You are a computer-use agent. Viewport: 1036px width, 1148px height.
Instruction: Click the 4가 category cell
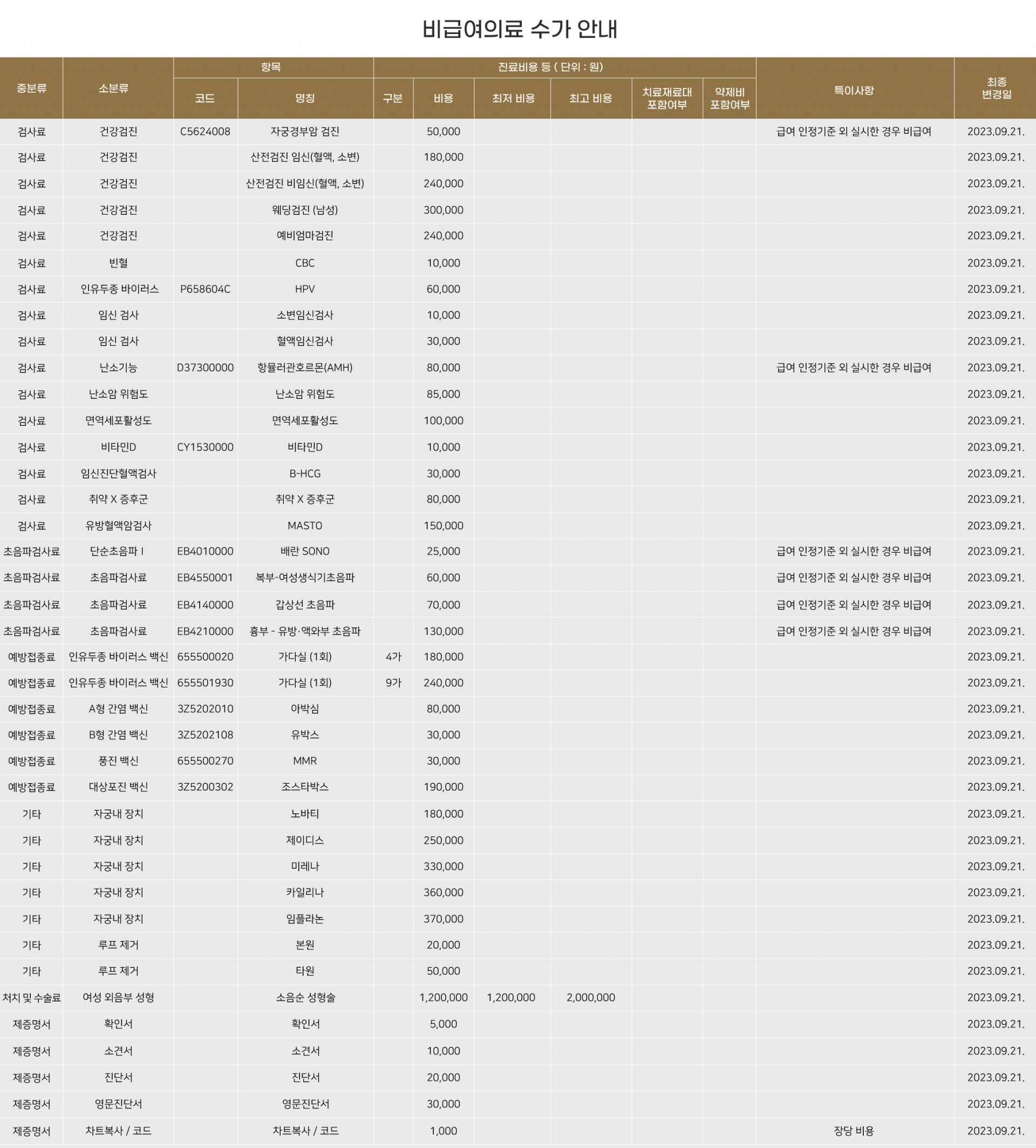pos(393,656)
